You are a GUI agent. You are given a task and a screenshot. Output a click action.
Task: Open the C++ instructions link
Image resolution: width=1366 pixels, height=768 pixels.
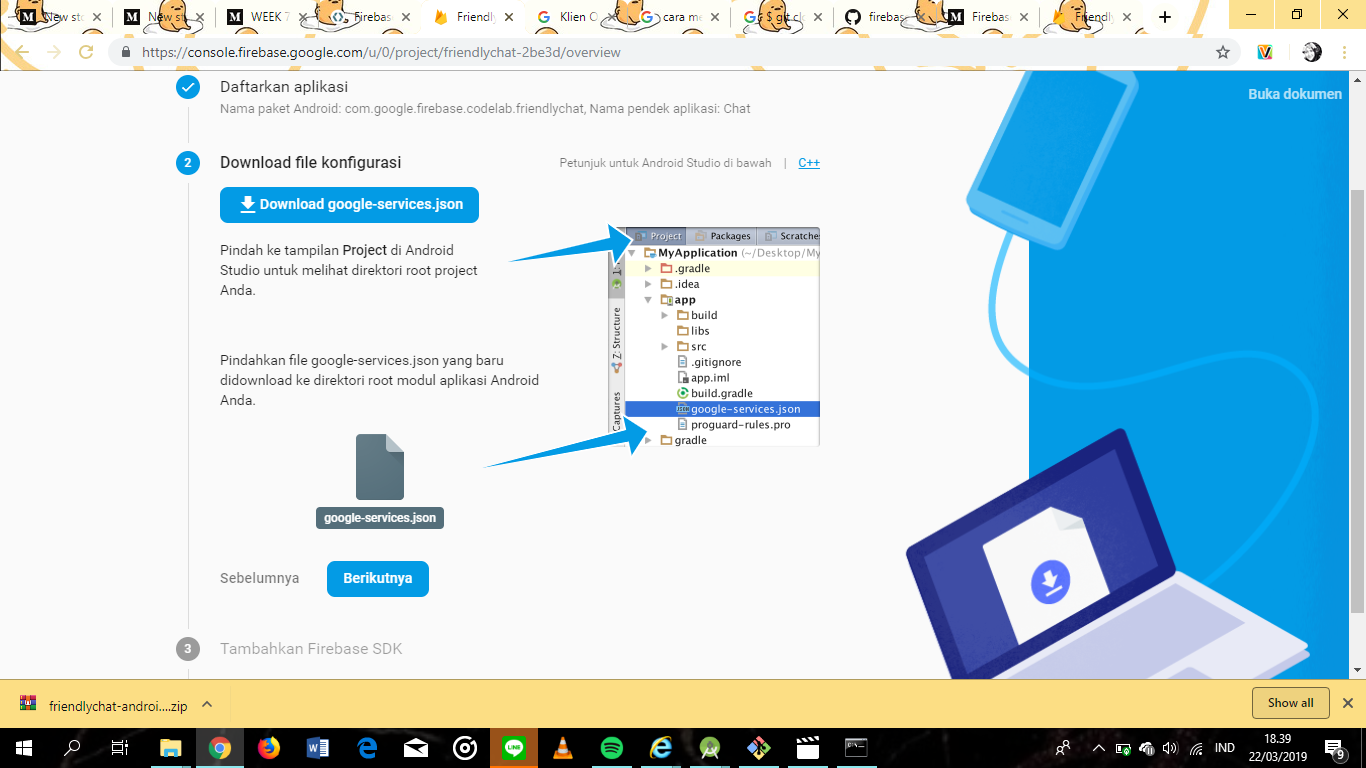809,163
